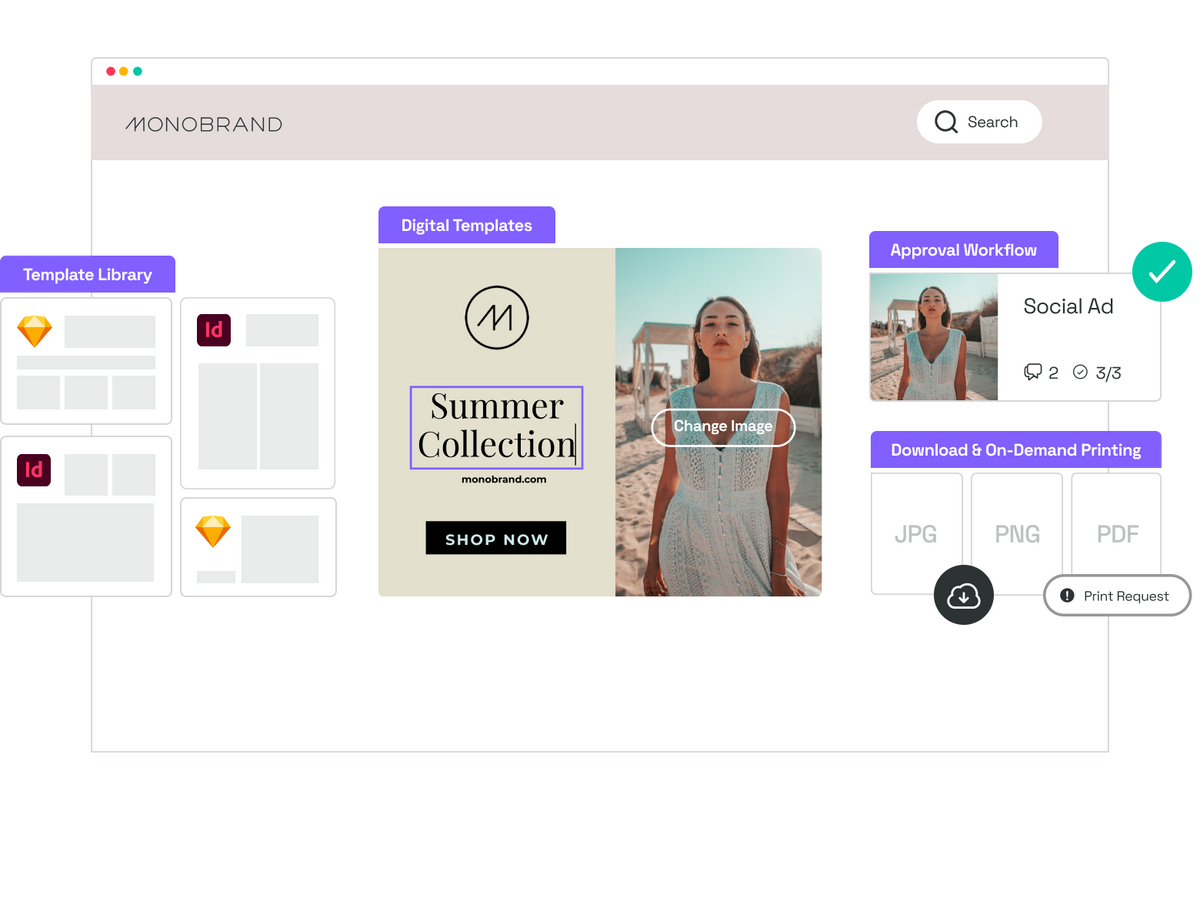The image size is (1200, 902).
Task: Click the comment count 2
Action: coord(1053,373)
